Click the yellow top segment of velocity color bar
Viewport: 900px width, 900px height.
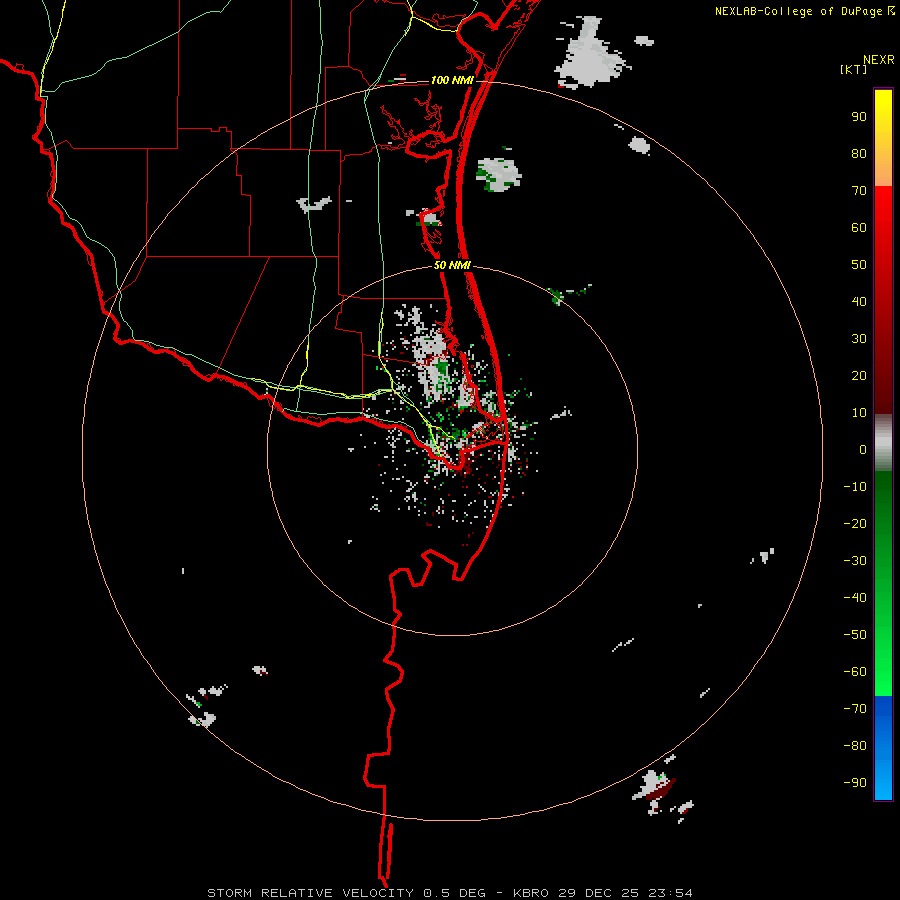click(x=883, y=138)
